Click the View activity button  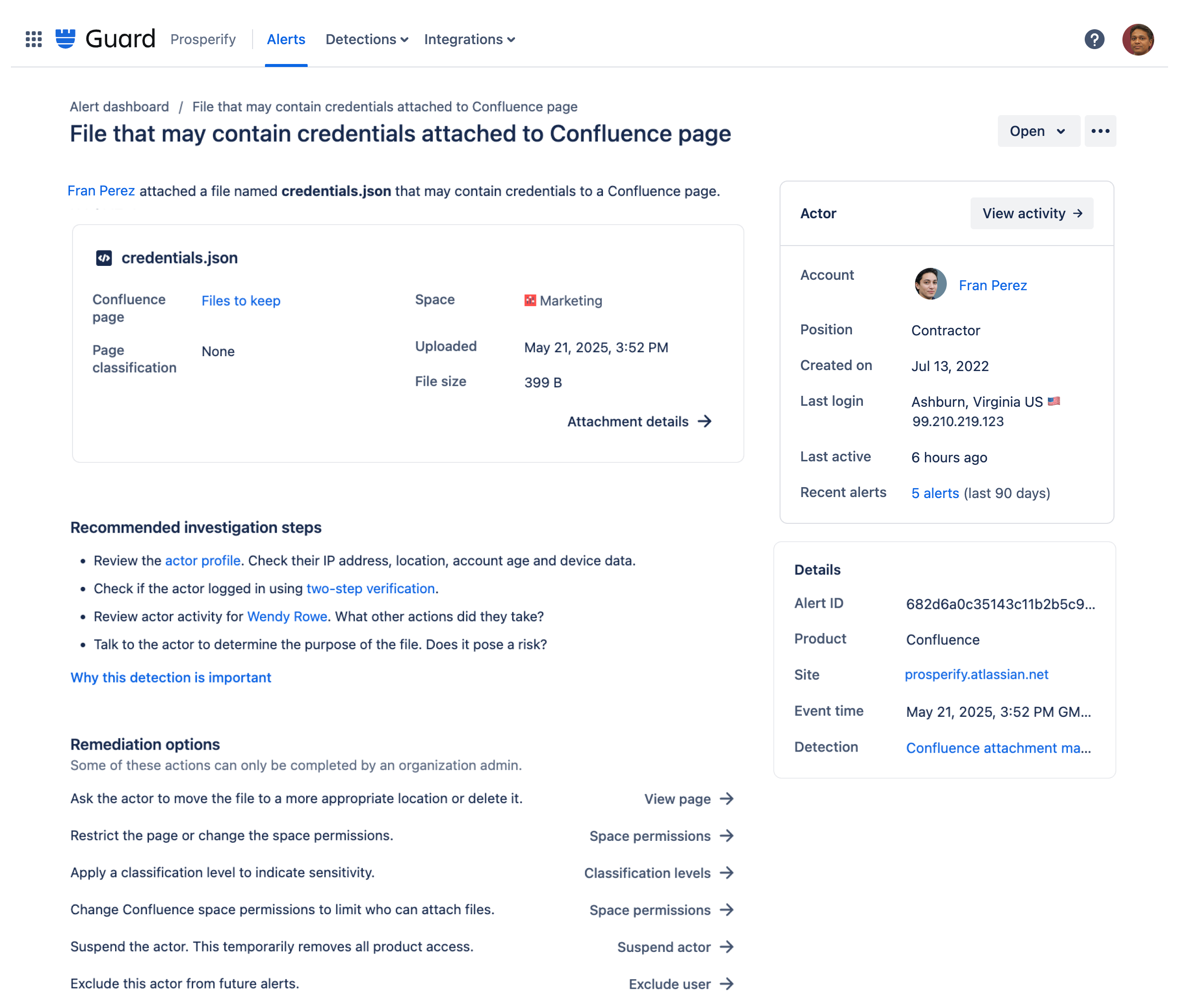tap(1031, 213)
